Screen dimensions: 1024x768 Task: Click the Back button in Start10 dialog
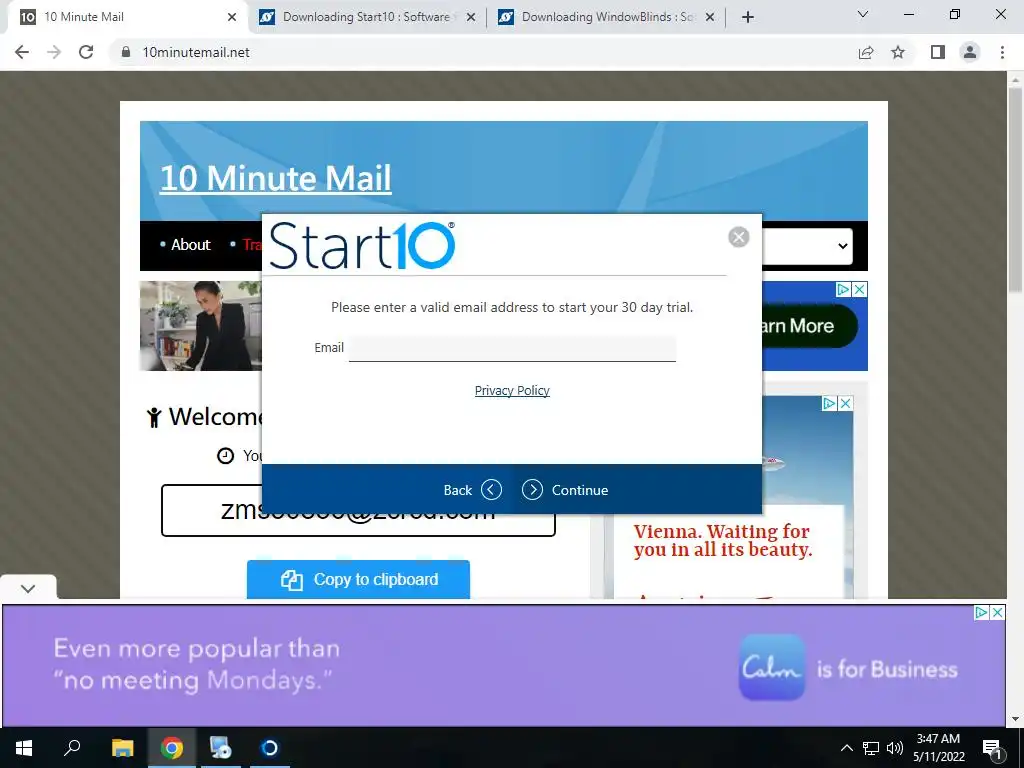[x=472, y=490]
